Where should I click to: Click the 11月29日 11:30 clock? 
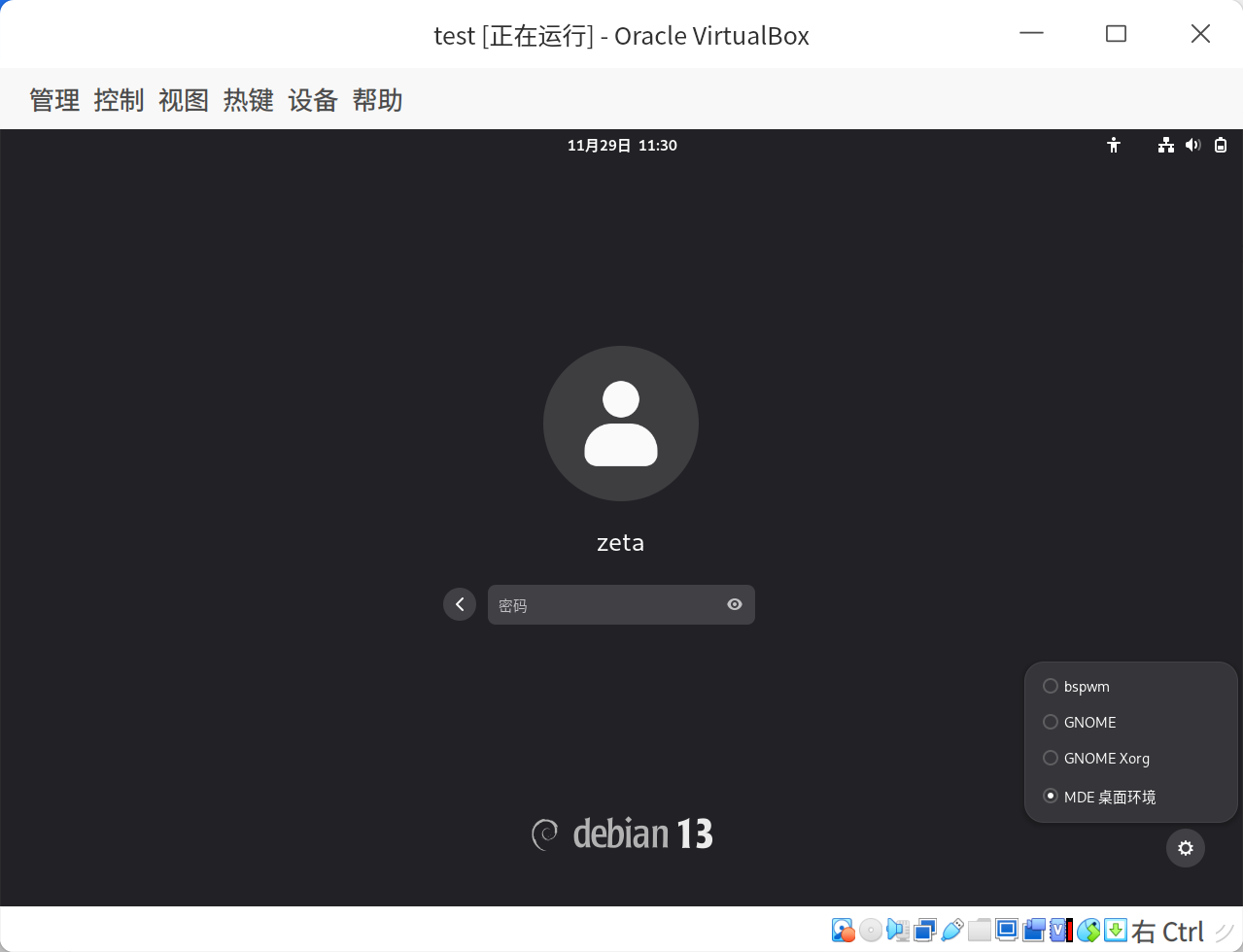point(622,146)
